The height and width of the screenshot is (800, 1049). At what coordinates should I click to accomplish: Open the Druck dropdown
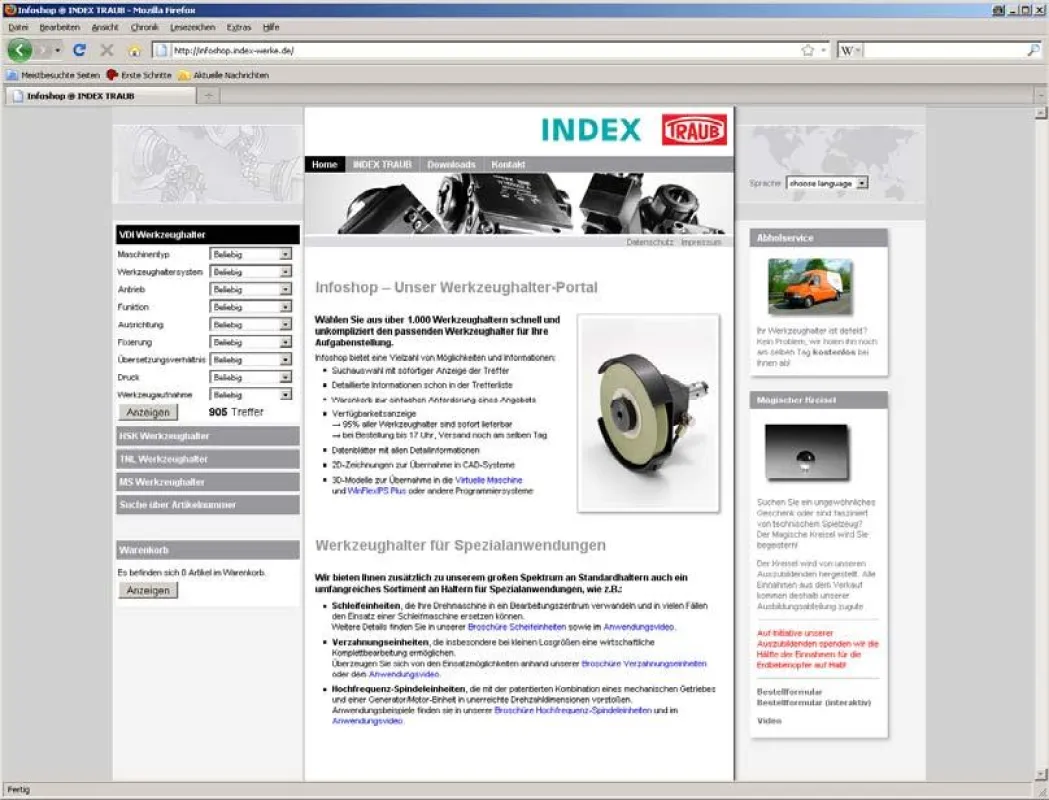coord(251,377)
